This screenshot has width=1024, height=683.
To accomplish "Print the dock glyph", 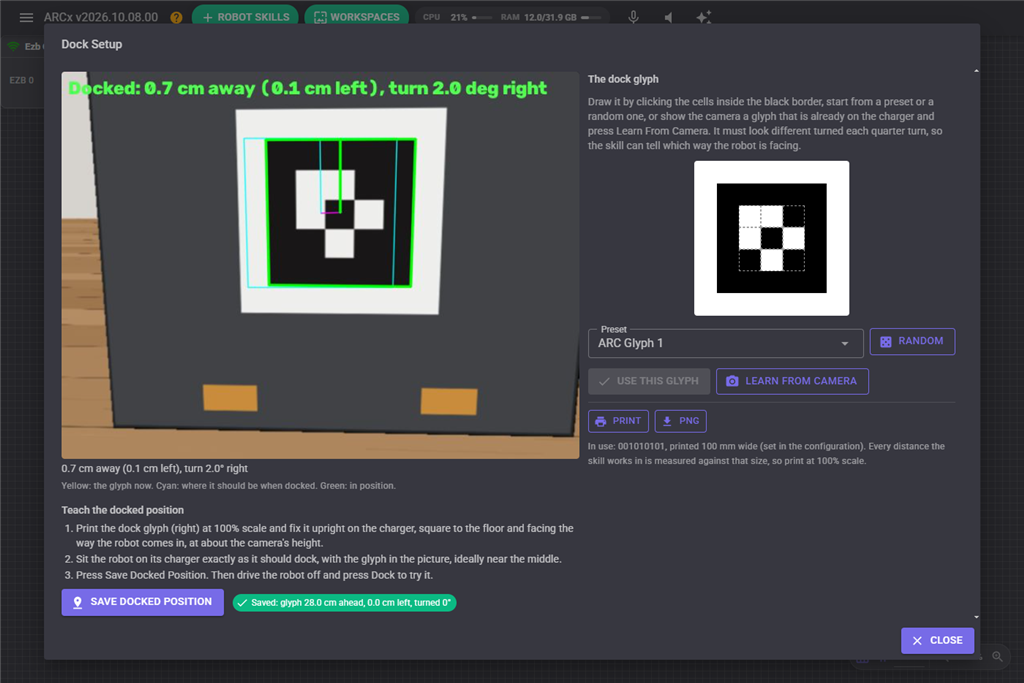I will [618, 421].
